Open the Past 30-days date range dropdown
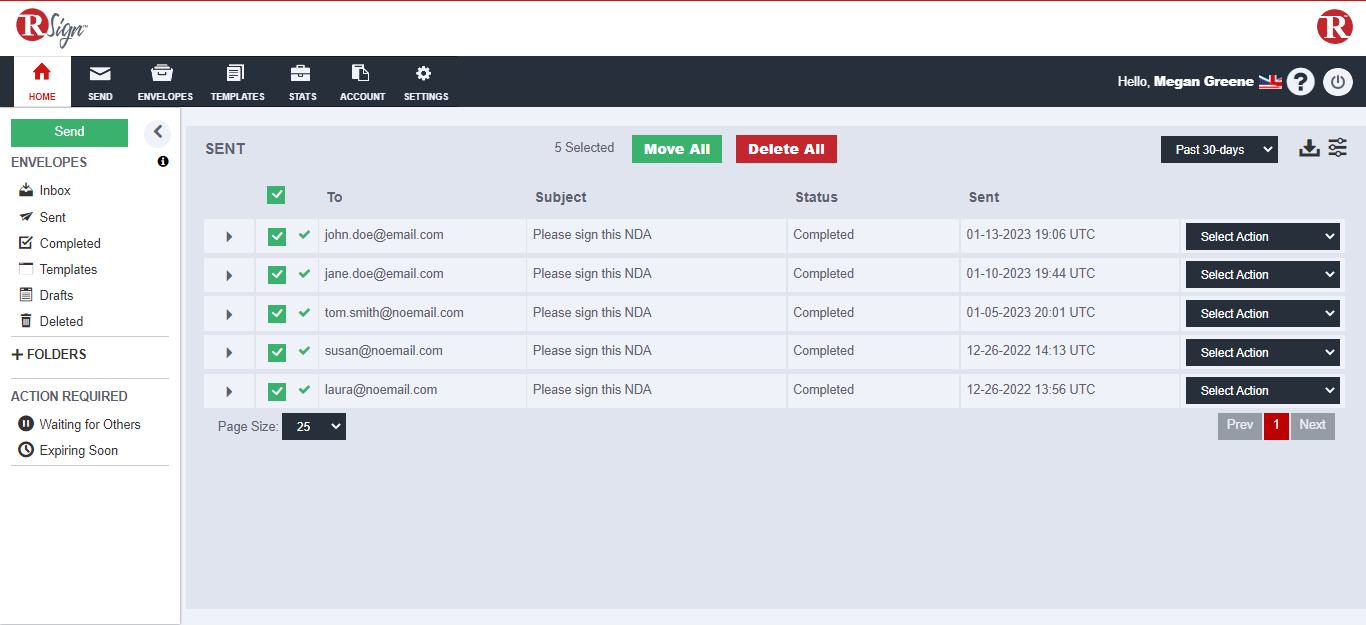 tap(1219, 150)
